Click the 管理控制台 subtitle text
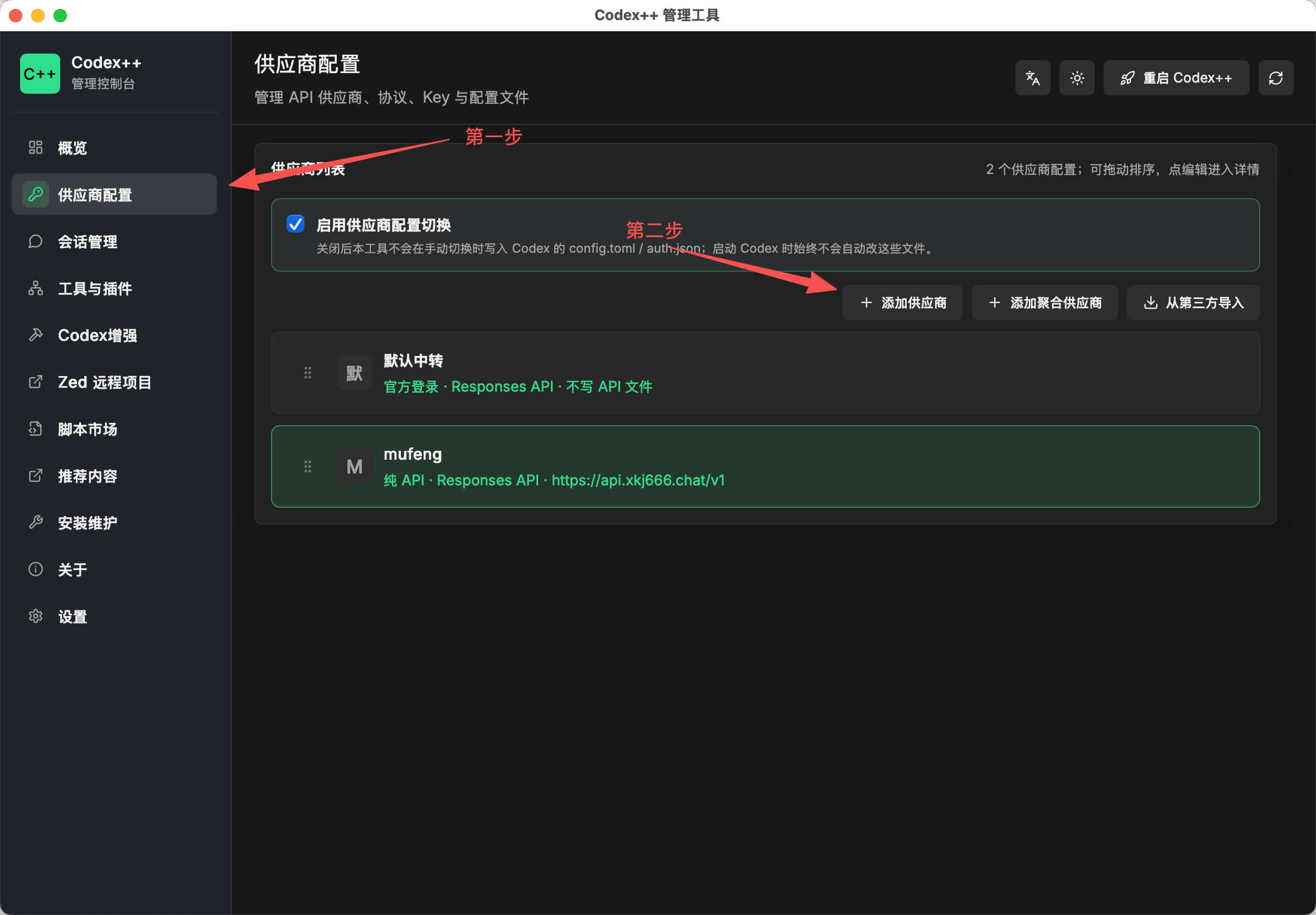 pos(103,84)
